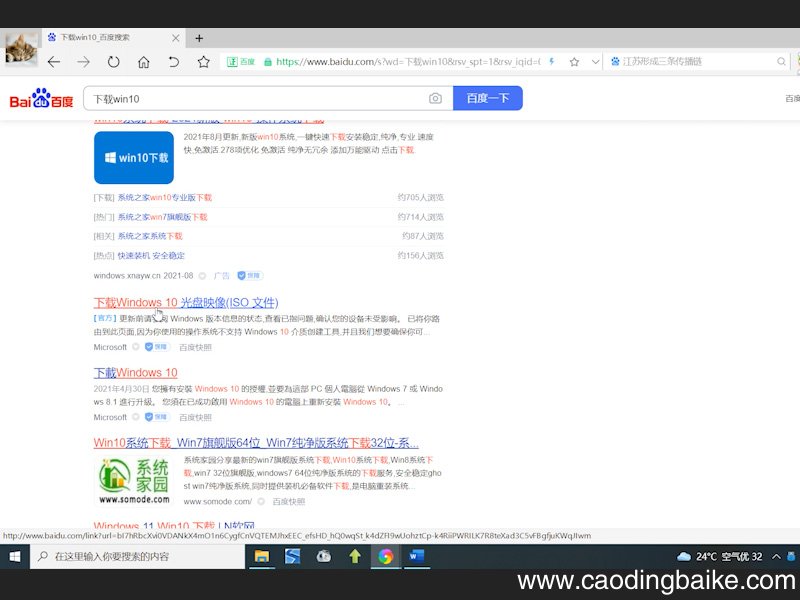The image size is (800, 600).
Task: Open a new tab with plus button
Action: (199, 38)
